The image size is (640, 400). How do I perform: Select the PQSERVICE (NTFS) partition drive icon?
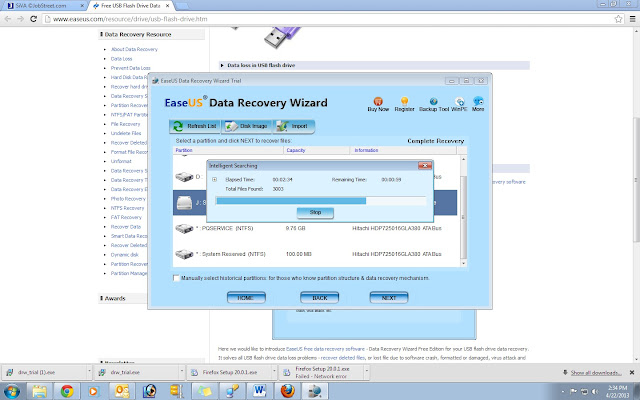tap(184, 228)
